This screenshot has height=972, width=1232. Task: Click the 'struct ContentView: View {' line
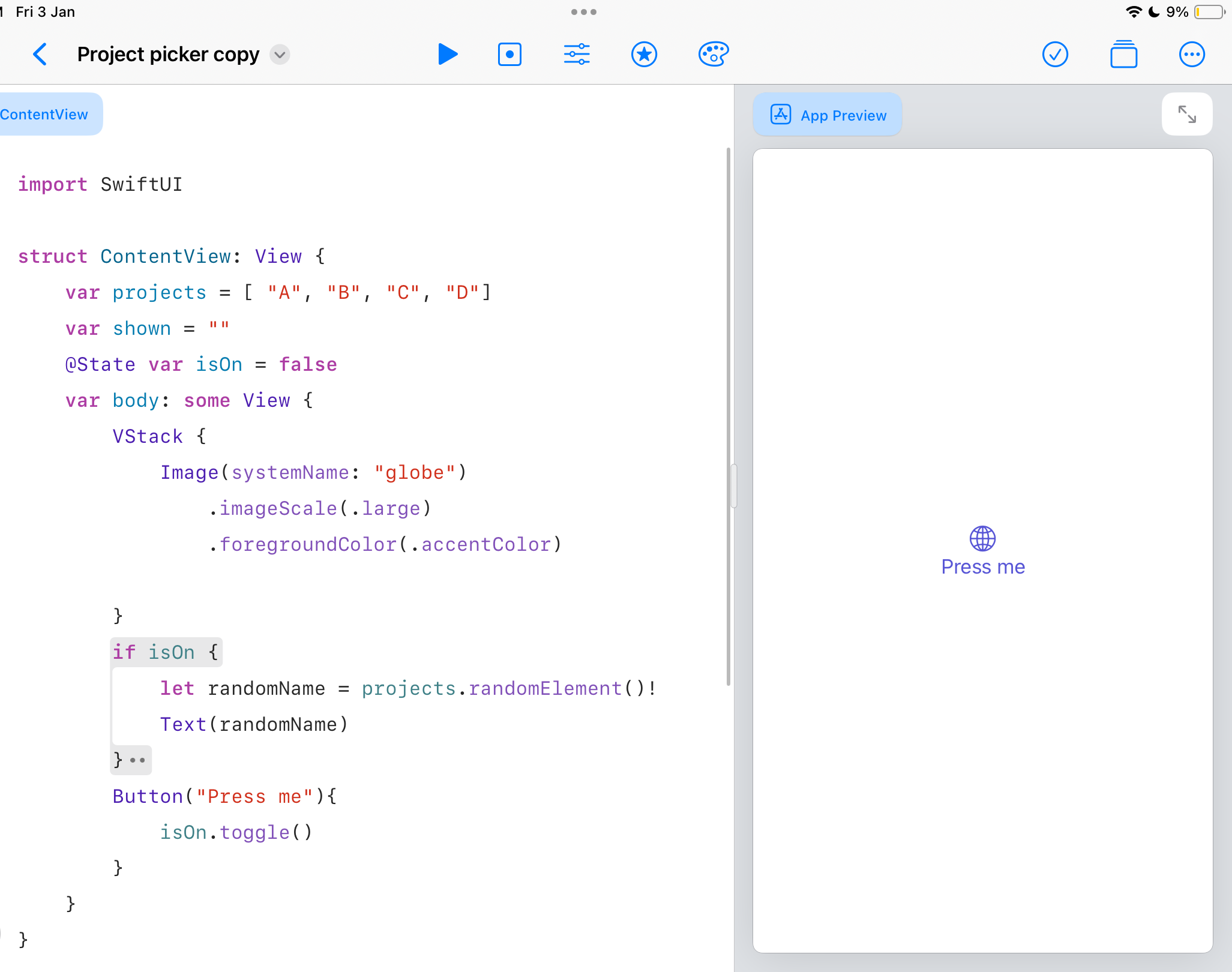pyautogui.click(x=172, y=256)
